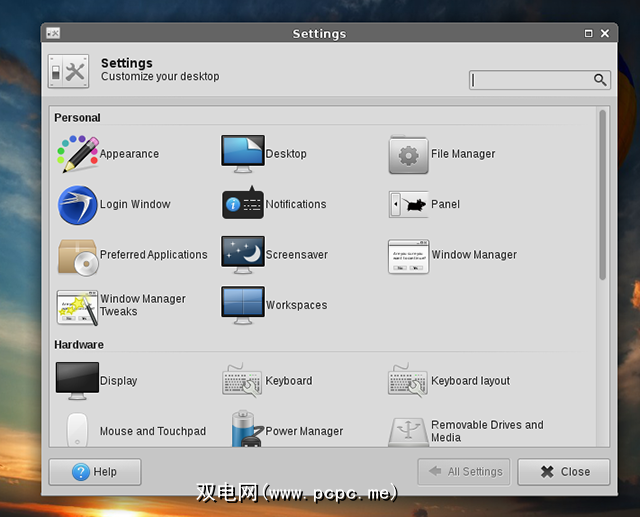Click the Workspaces label
The width and height of the screenshot is (640, 517).
(296, 305)
